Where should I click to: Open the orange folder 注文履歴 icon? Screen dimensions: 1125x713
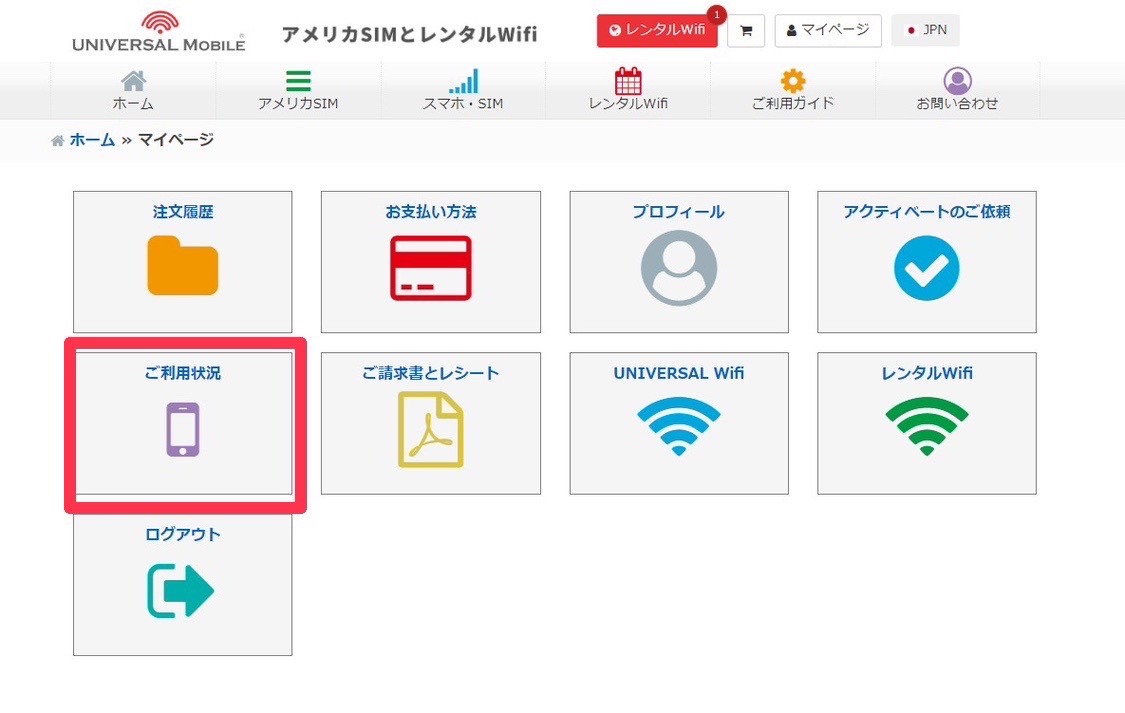click(x=183, y=265)
